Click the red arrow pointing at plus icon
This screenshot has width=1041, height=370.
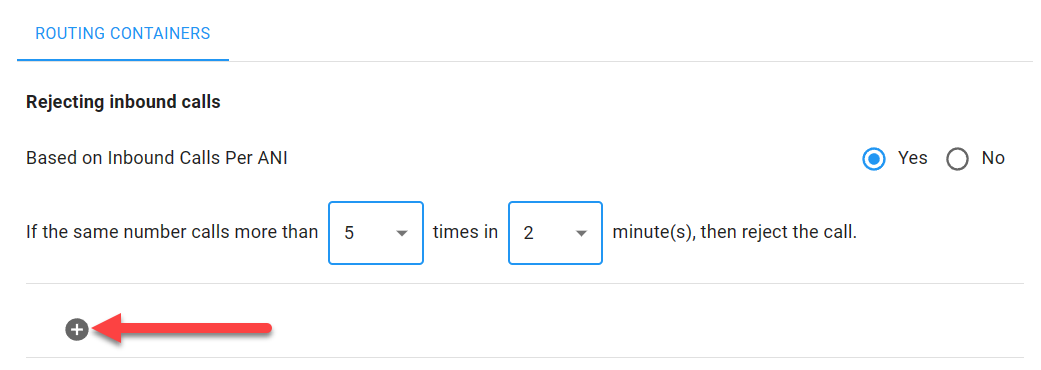[x=182, y=328]
